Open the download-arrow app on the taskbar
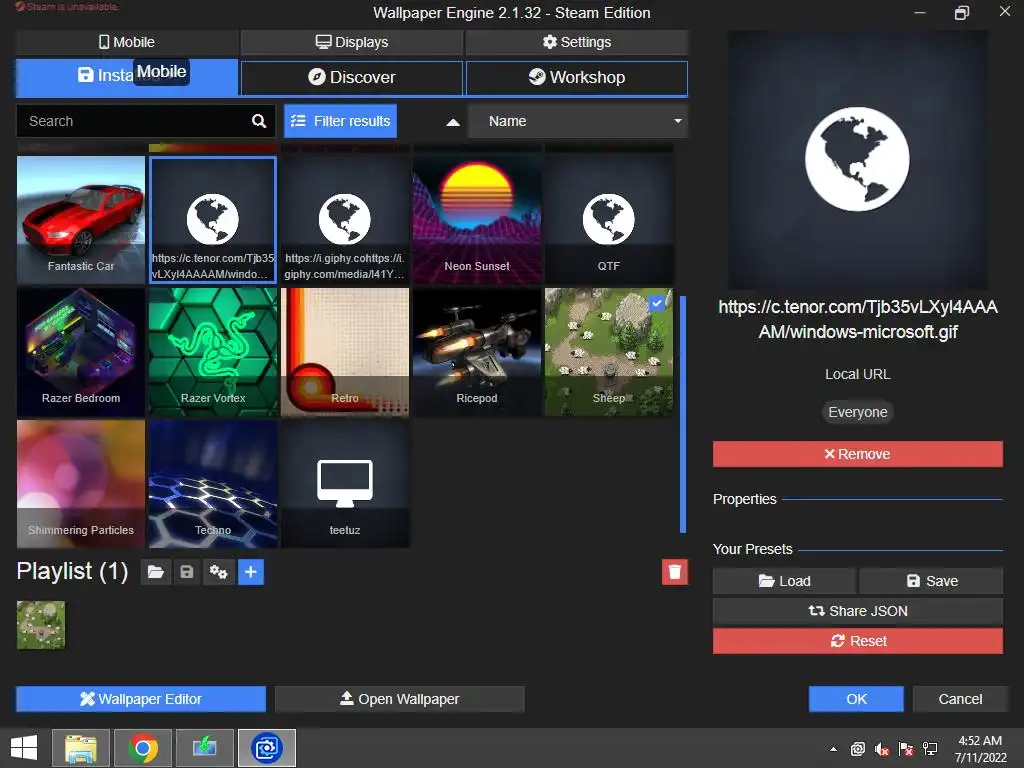1024x768 pixels. point(204,748)
